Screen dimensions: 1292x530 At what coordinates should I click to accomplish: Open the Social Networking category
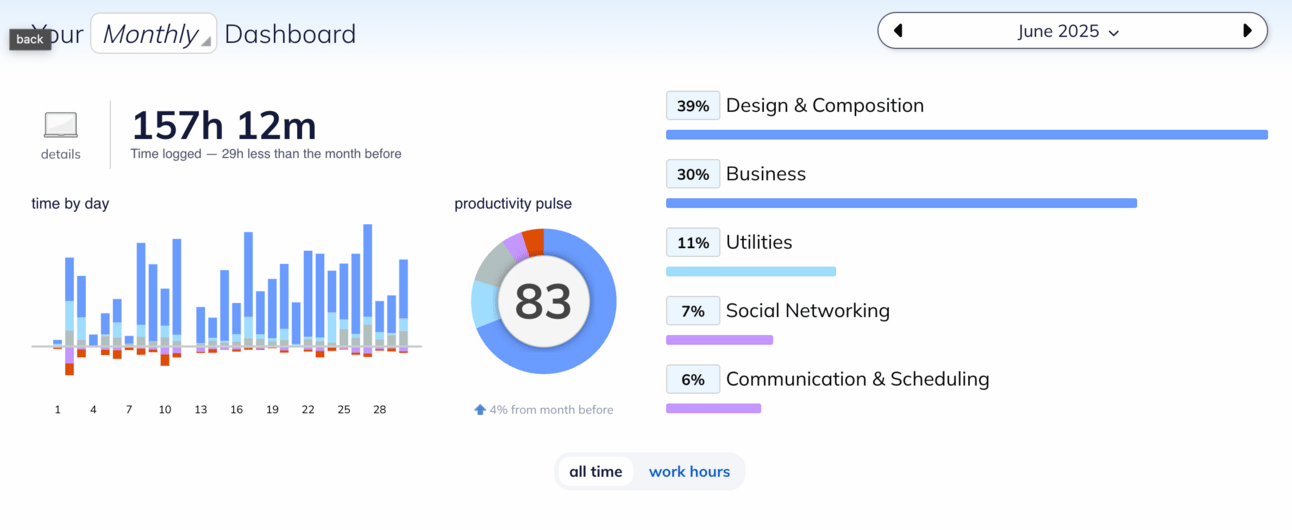click(807, 311)
